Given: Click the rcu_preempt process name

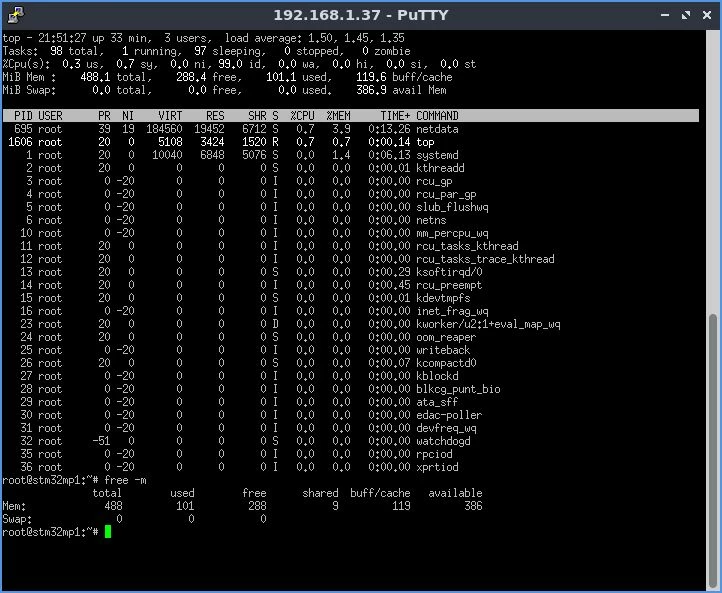Looking at the screenshot, I should pyautogui.click(x=449, y=285).
